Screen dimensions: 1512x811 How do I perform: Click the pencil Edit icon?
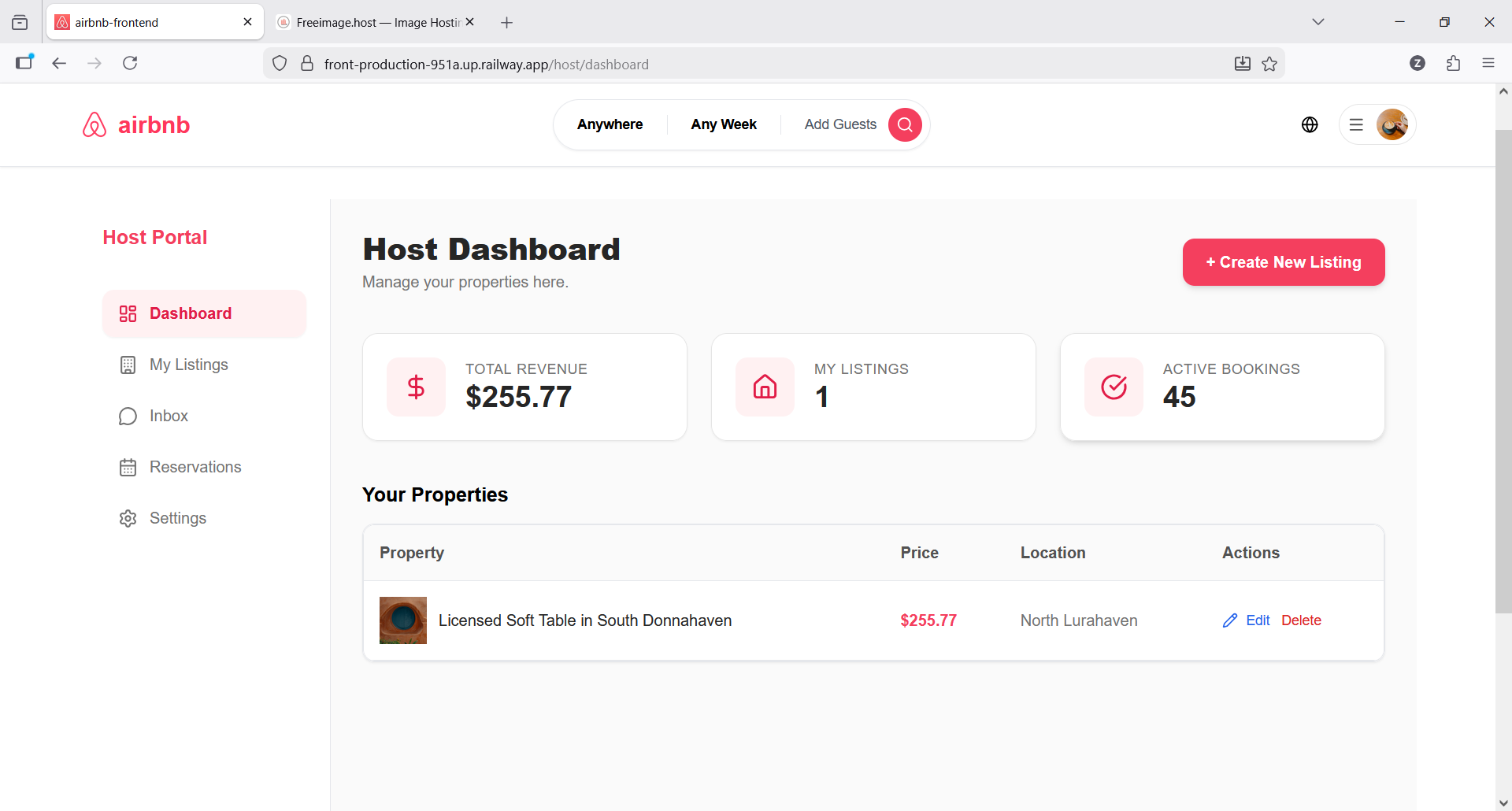[x=1230, y=620]
